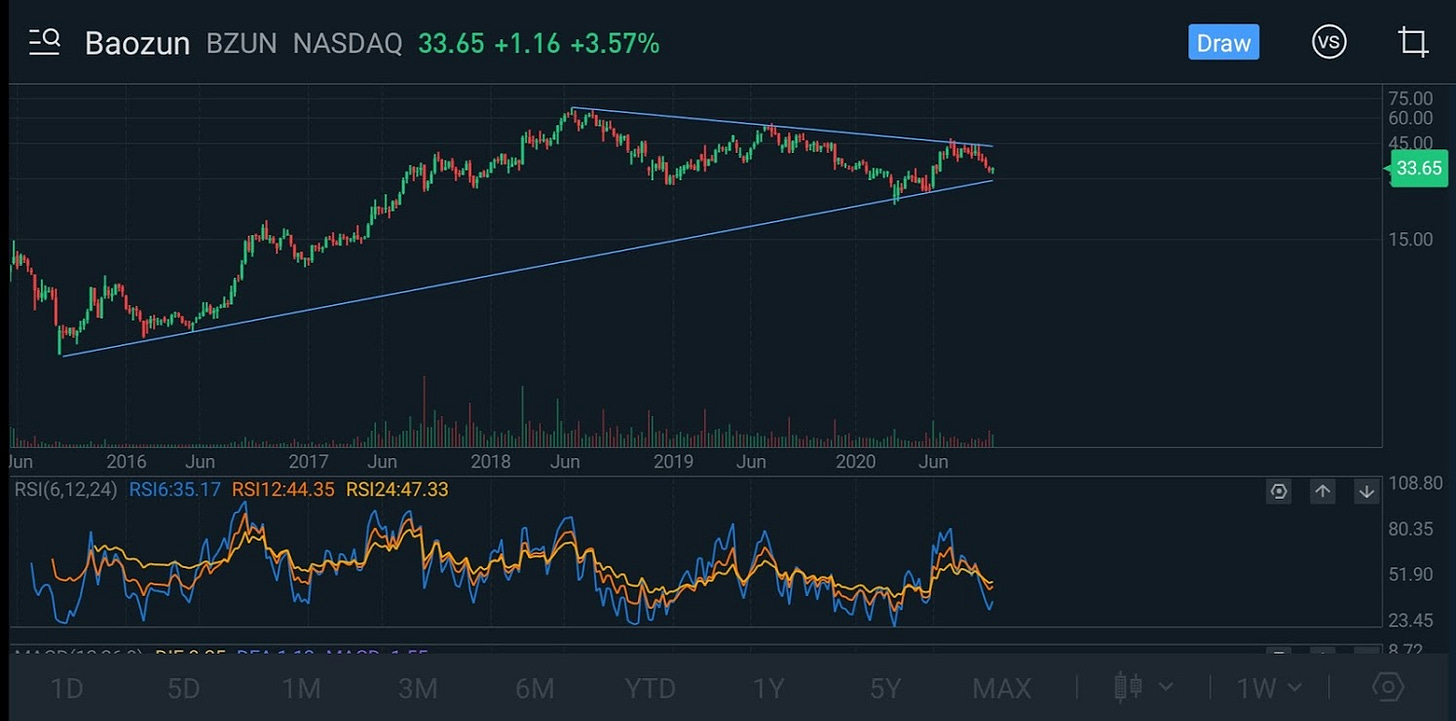Open chart settings hexagon icon
The height and width of the screenshot is (721, 1456).
[1387, 688]
